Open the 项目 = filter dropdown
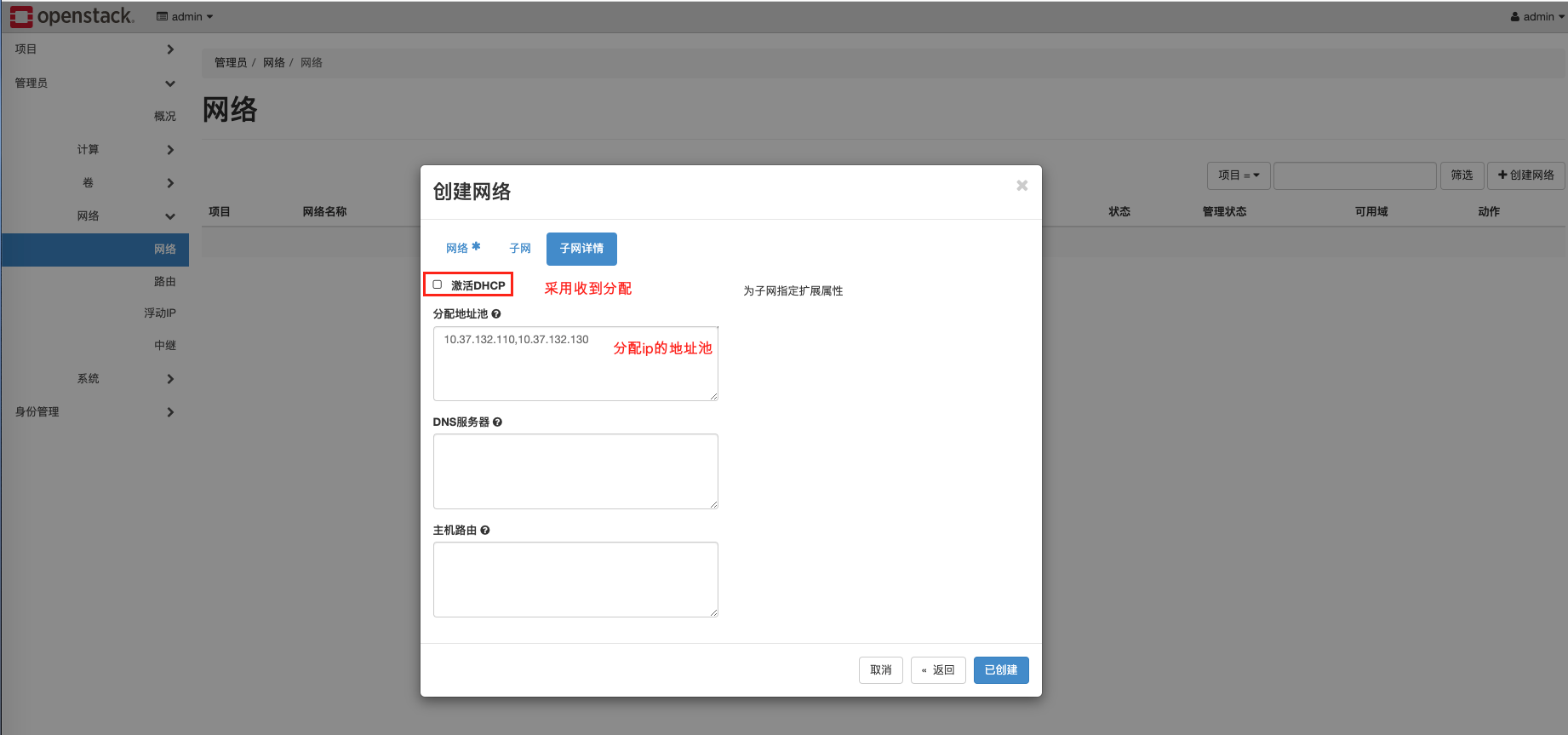Screen dimensions: 1568x735 click(1239, 175)
